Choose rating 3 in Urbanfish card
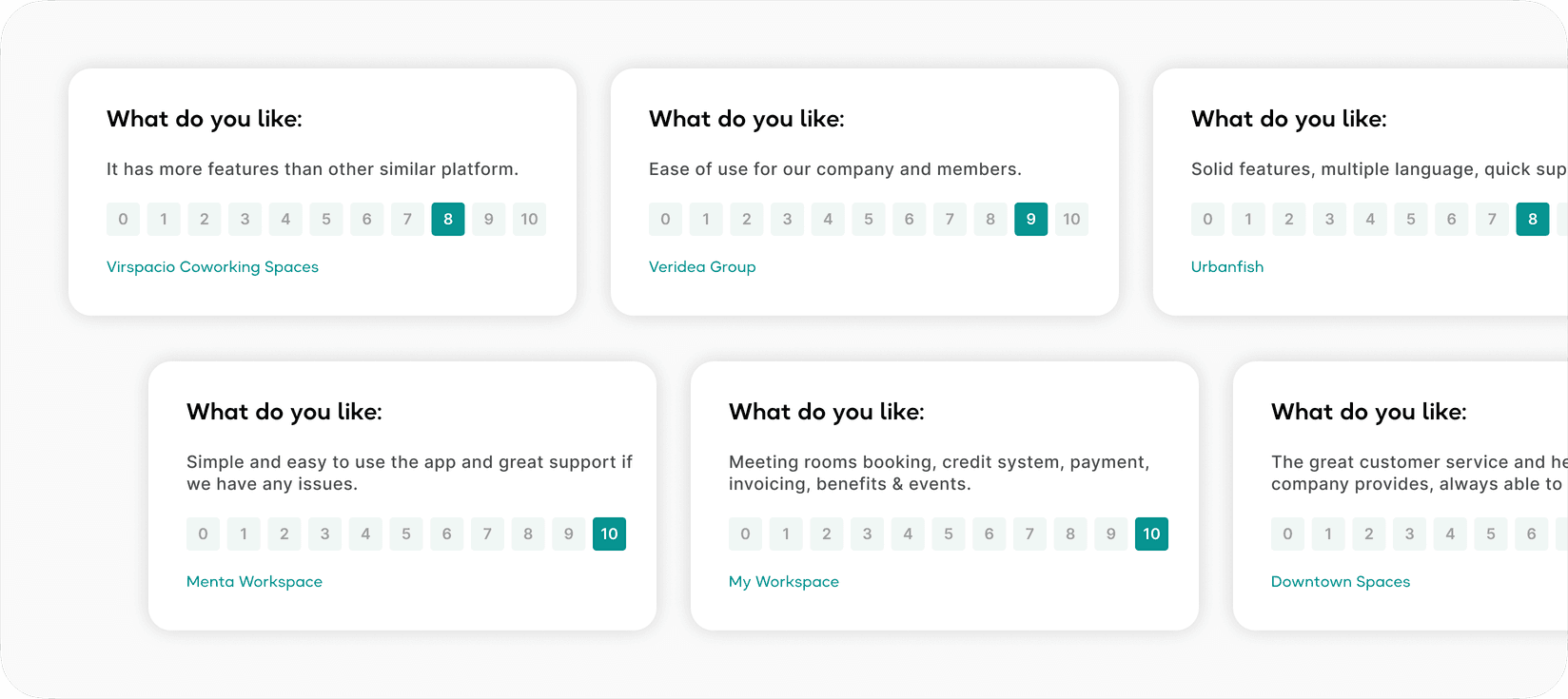 tap(1329, 220)
